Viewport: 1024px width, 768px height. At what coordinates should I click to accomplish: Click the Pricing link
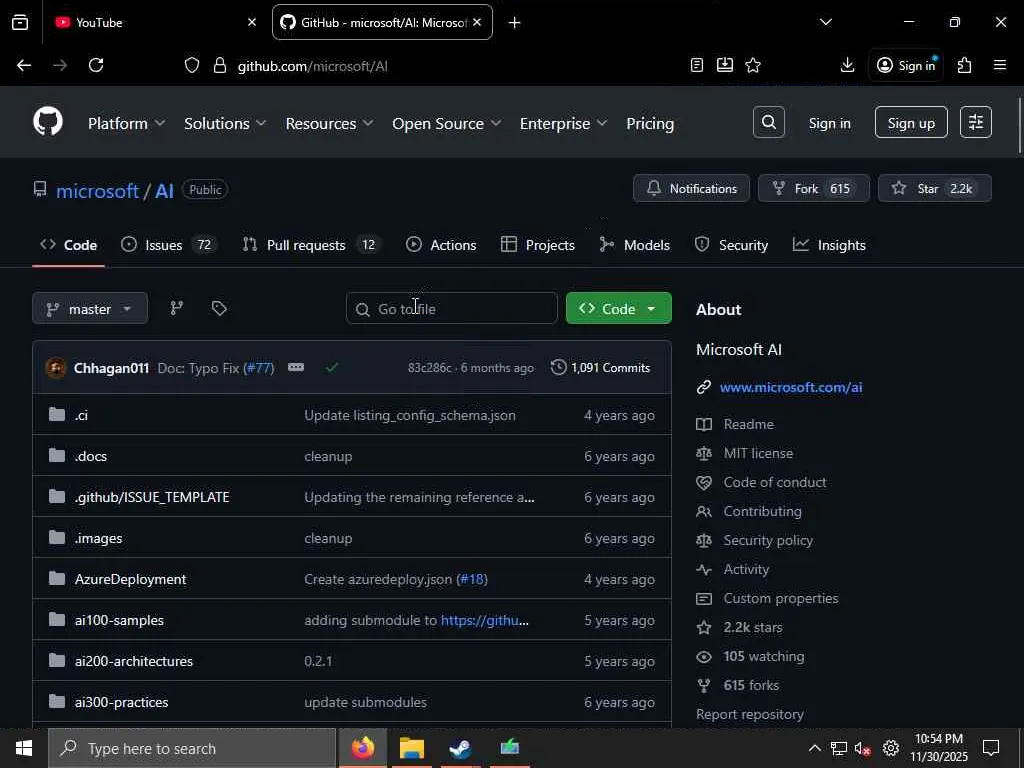click(x=650, y=123)
